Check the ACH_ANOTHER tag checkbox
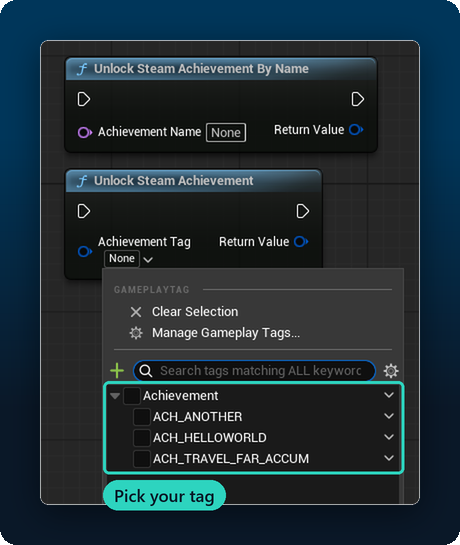 [142, 417]
